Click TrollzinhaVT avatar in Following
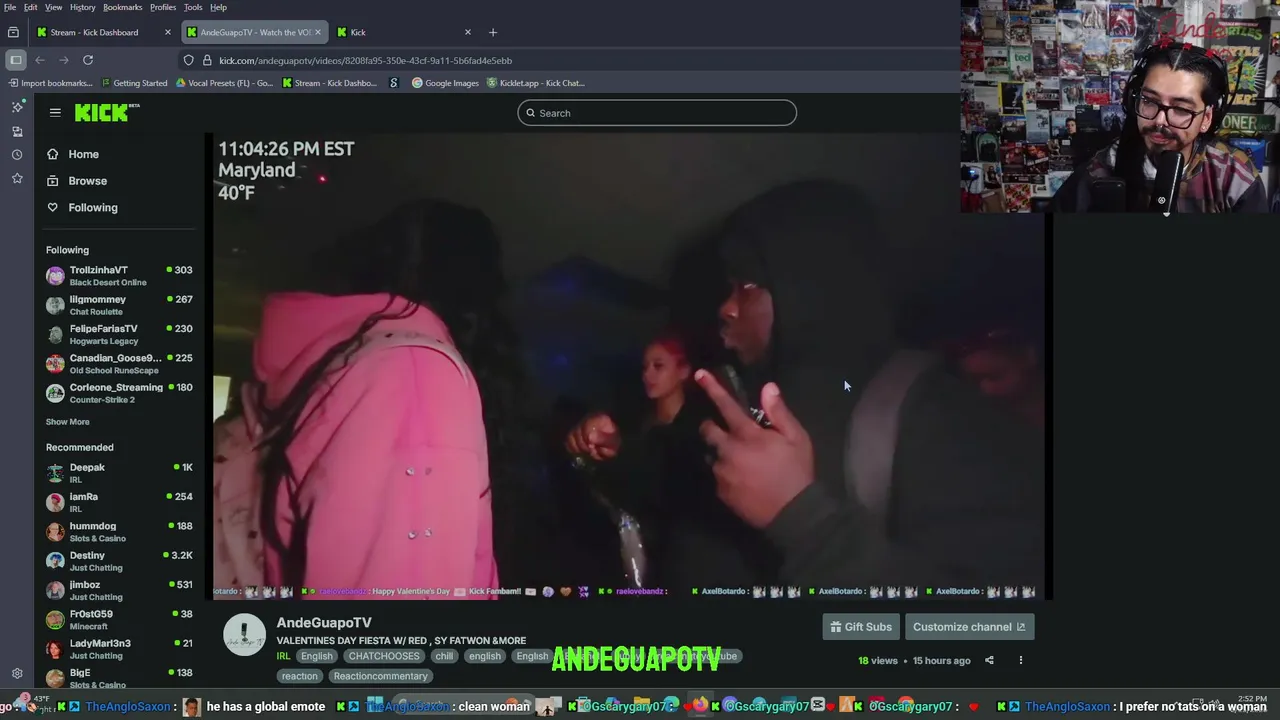 click(55, 275)
